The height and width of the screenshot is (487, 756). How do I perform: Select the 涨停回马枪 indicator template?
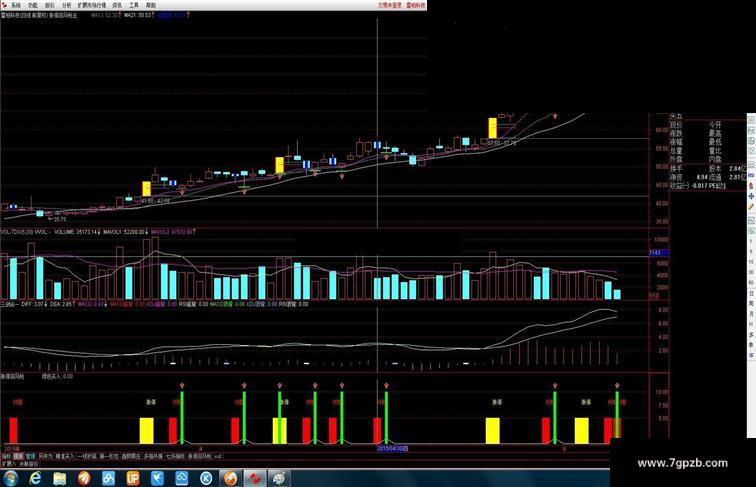coord(200,456)
